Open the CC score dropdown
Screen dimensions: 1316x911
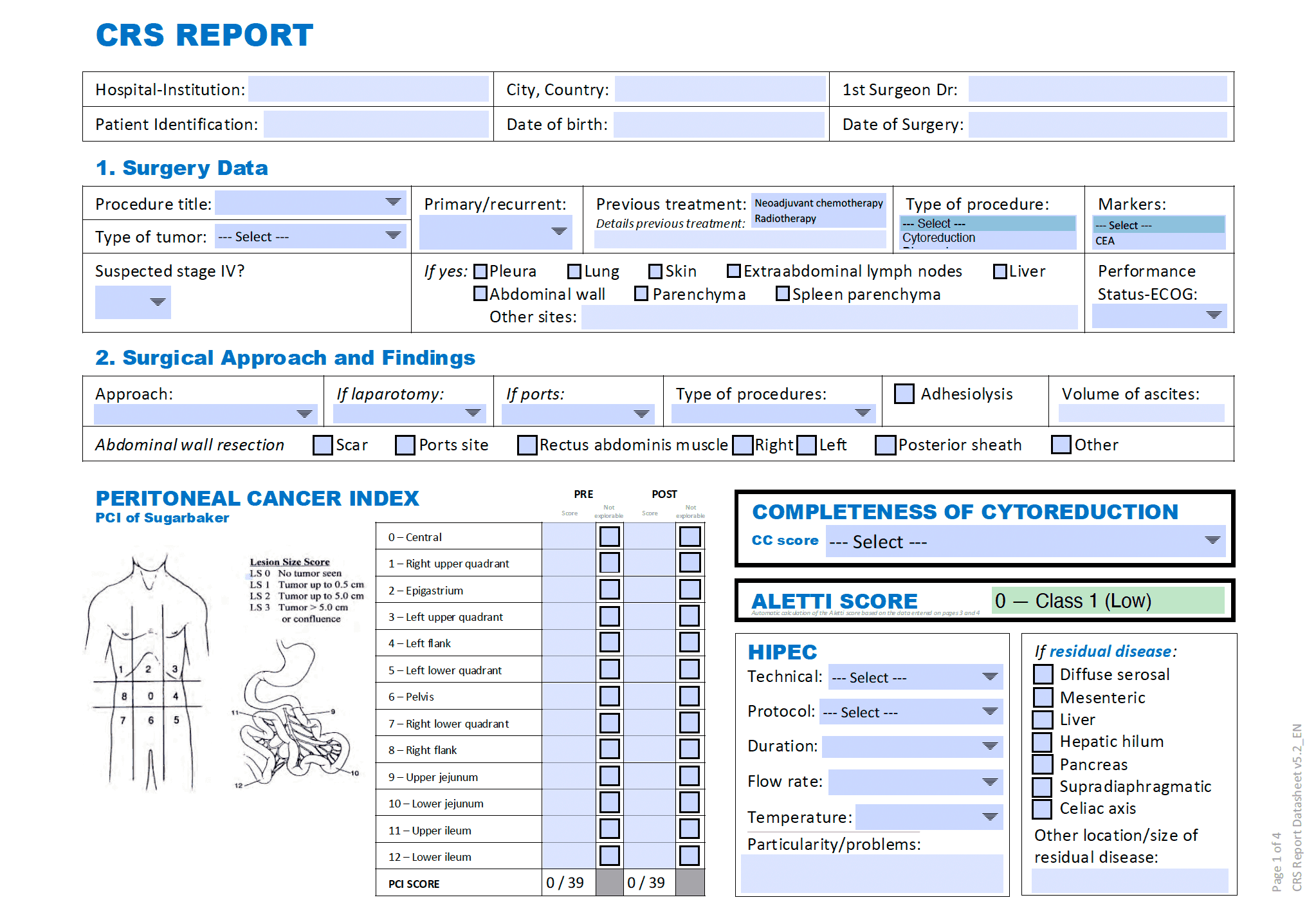click(x=1025, y=541)
